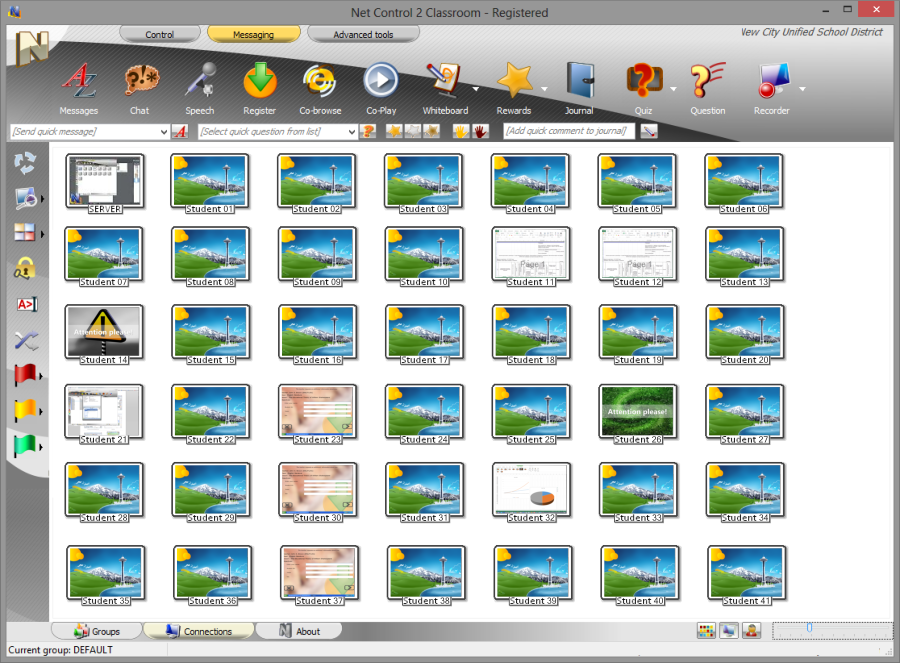Viewport: 900px width, 663px height.
Task: Open the About tab at bottom
Action: (298, 631)
